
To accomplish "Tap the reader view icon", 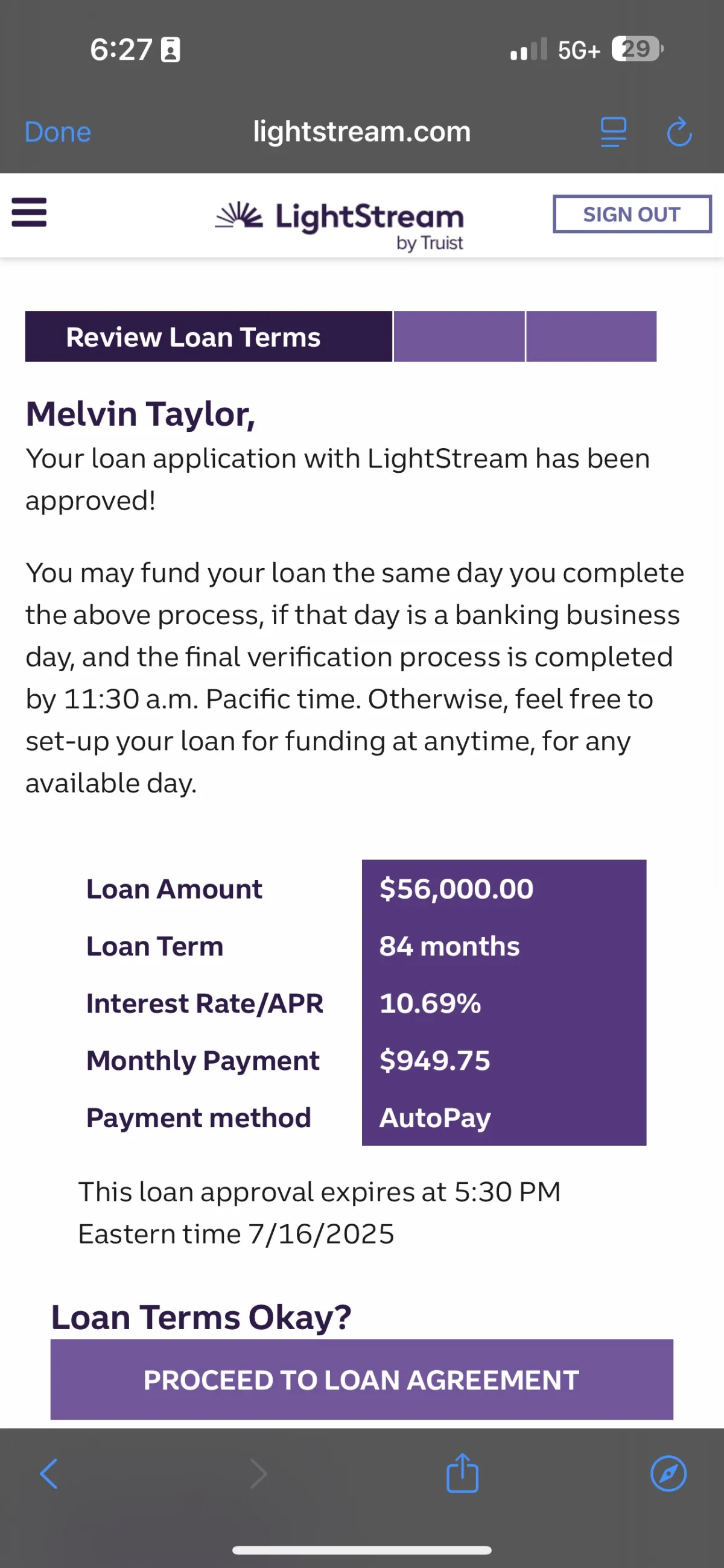I will coord(613,132).
